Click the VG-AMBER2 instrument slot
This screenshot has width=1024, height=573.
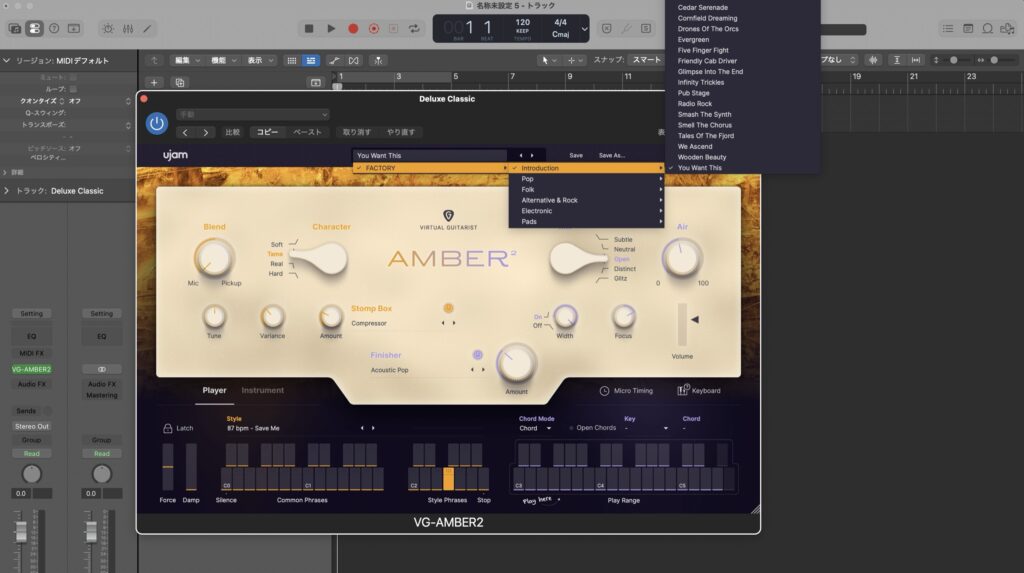click(x=31, y=369)
